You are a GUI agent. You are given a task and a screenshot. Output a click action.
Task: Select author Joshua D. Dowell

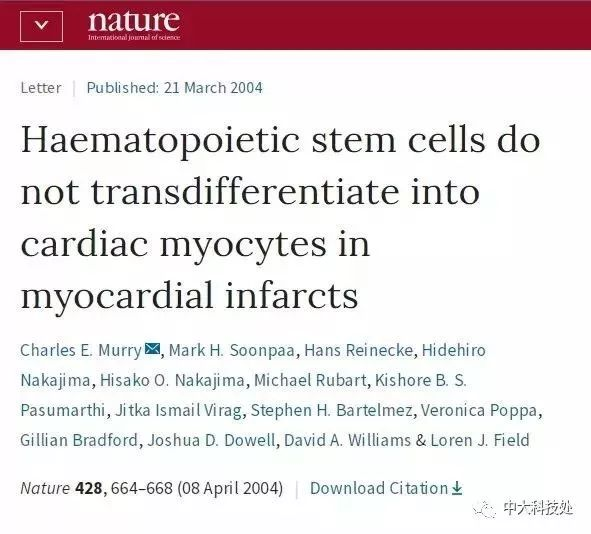point(211,440)
